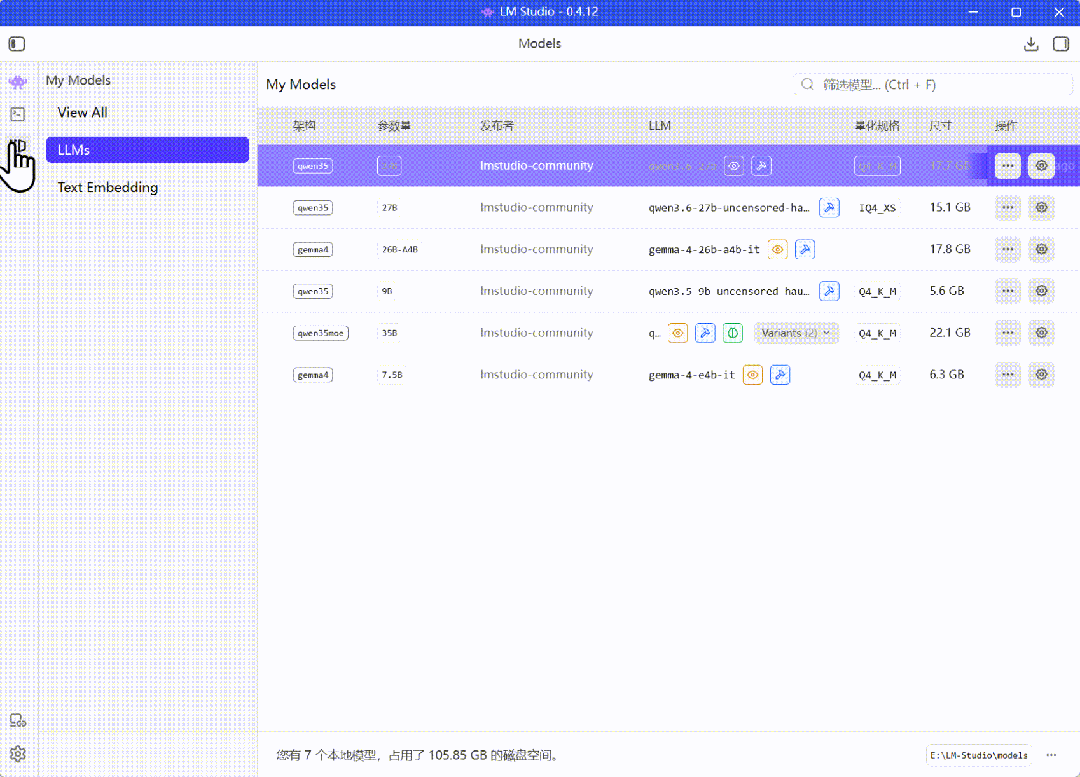Click vision eye icon on highlighted top row
The image size is (1080, 777).
click(x=734, y=166)
